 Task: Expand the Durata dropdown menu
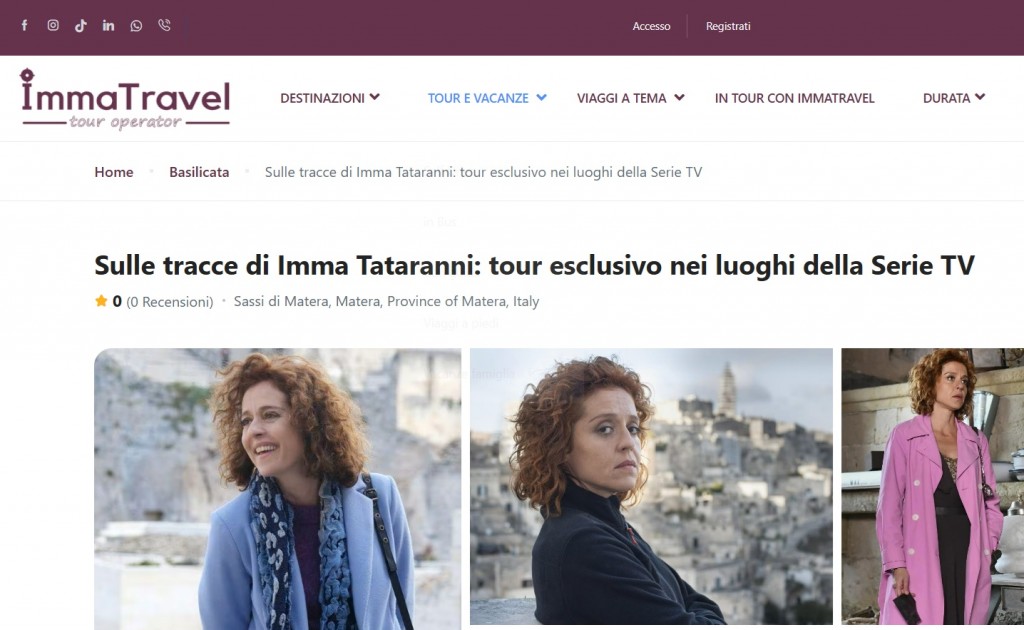point(953,98)
